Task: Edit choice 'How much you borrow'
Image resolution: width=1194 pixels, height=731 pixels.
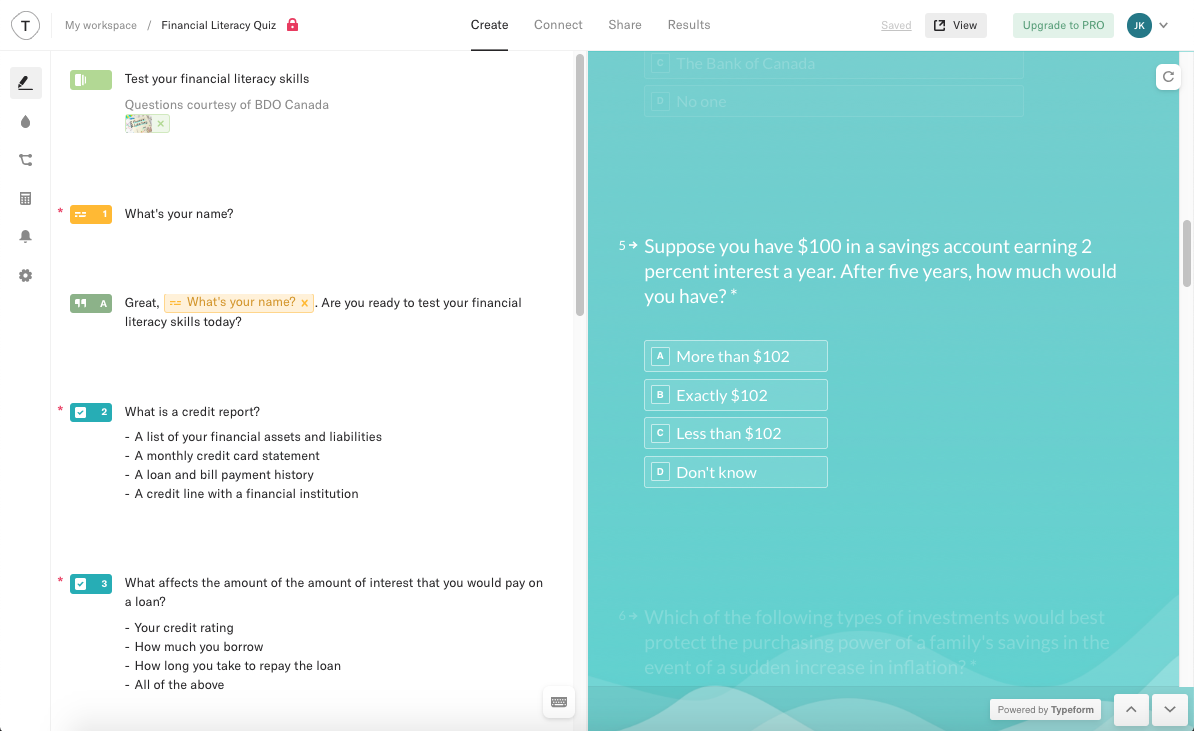Action: pyautogui.click(x=199, y=647)
